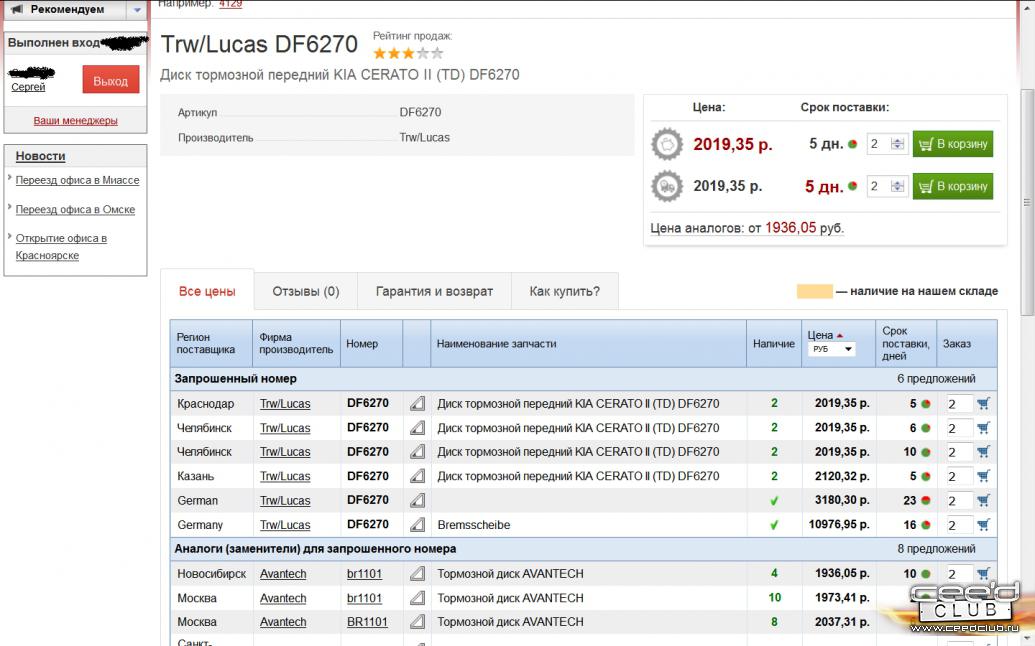The width and height of the screenshot is (1035, 646).
Task: Open the Как купить? tab
Action: tap(565, 291)
